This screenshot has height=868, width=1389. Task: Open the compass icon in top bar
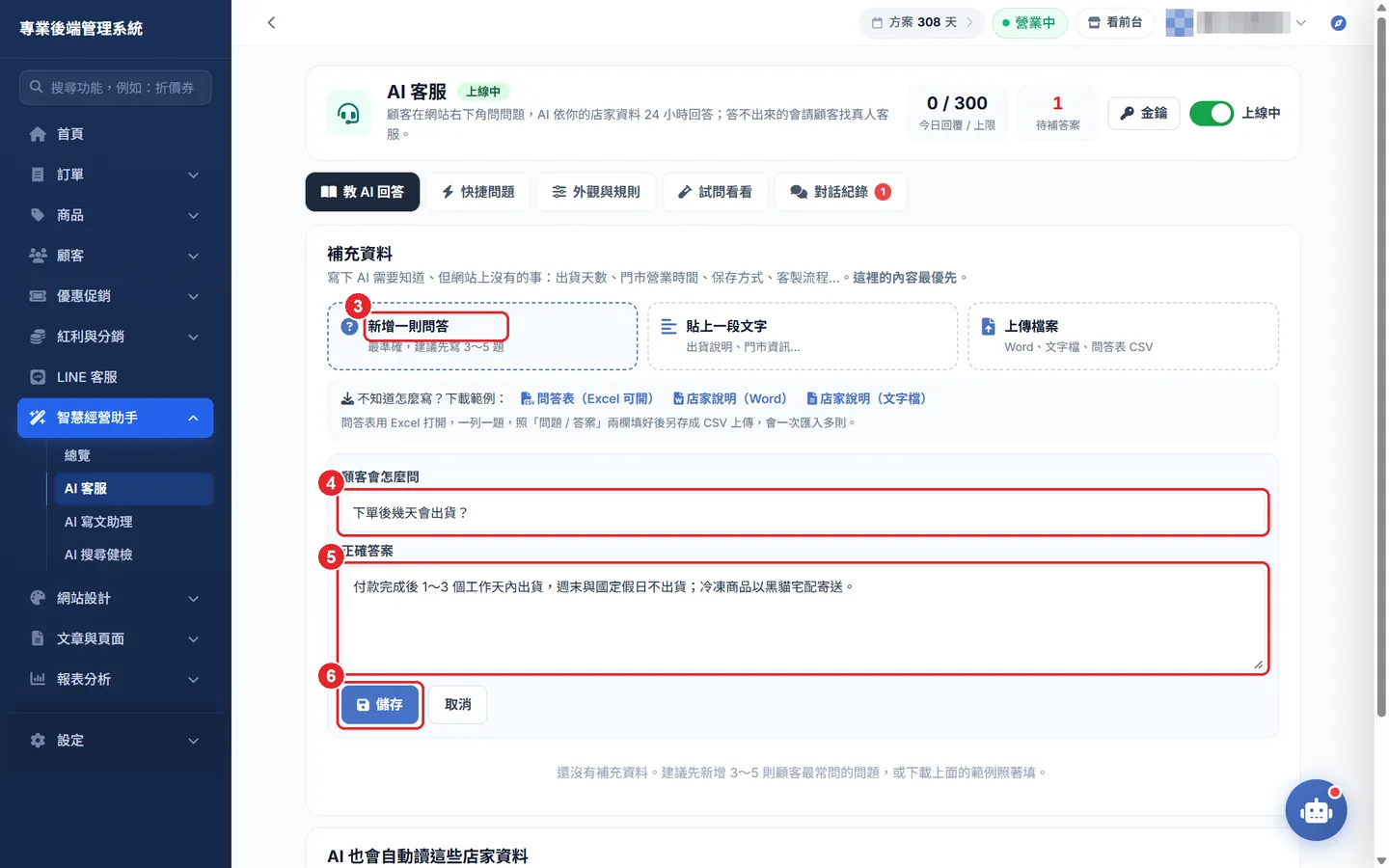click(x=1338, y=22)
